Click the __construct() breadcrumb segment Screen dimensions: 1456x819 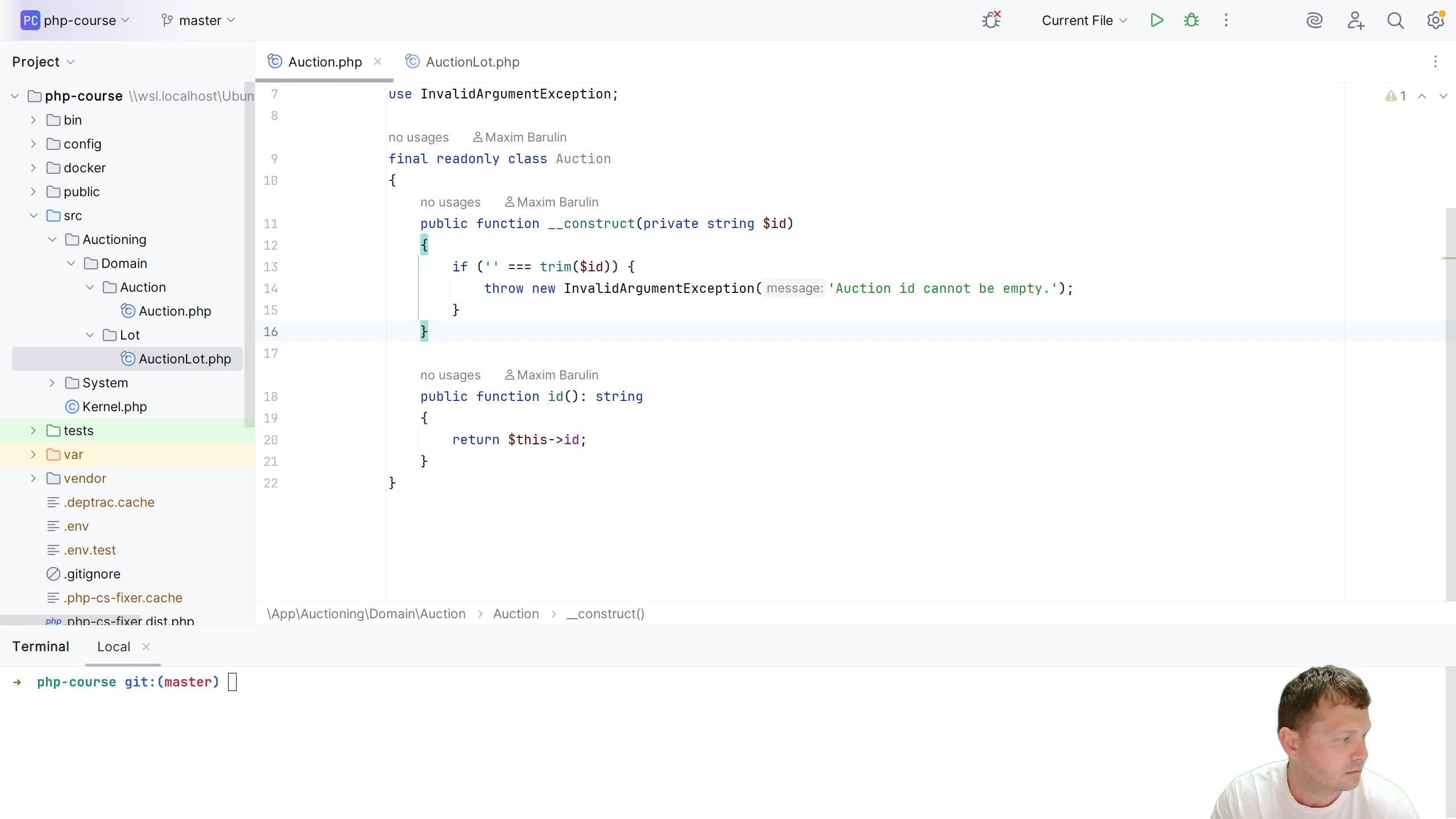(605, 614)
